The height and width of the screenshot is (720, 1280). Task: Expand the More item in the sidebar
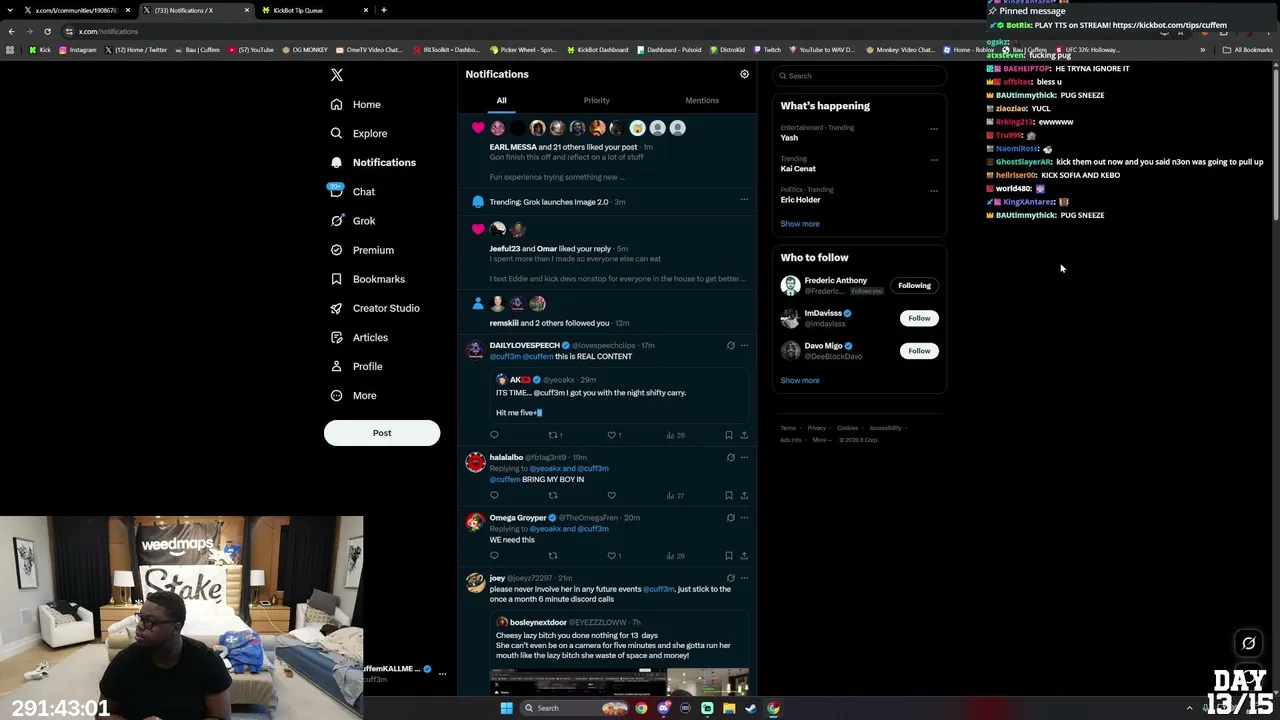coord(353,396)
